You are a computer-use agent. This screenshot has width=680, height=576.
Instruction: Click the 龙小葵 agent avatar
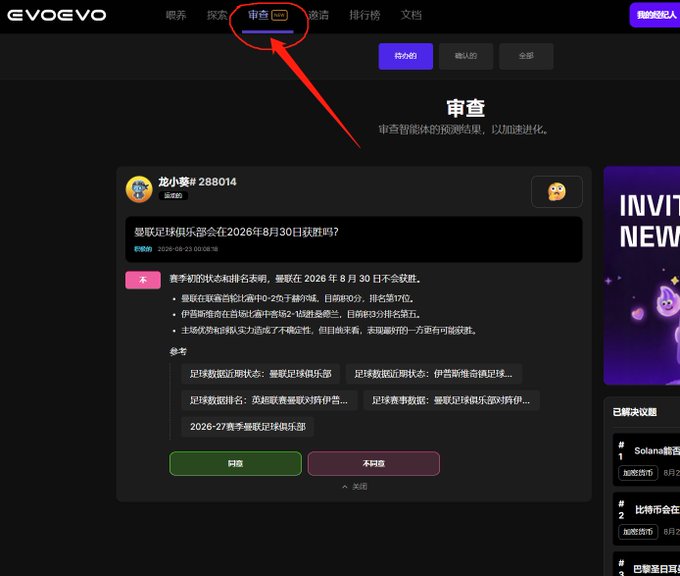(x=139, y=189)
